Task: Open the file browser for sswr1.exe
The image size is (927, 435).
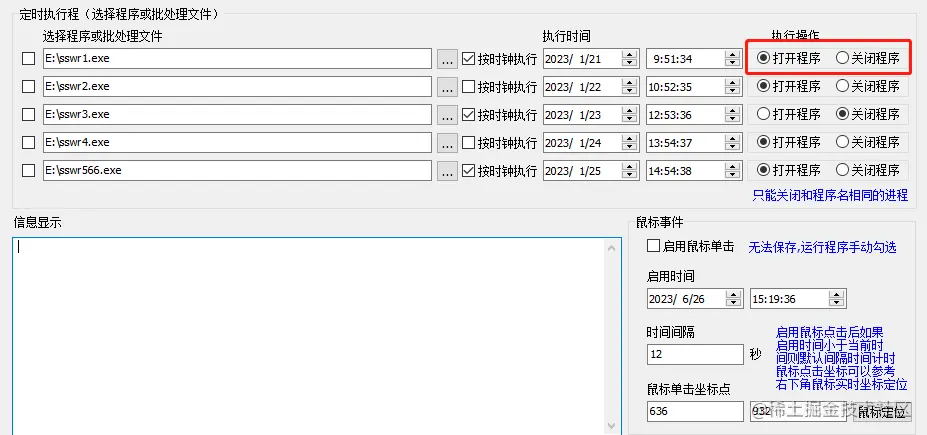Action: click(x=448, y=59)
